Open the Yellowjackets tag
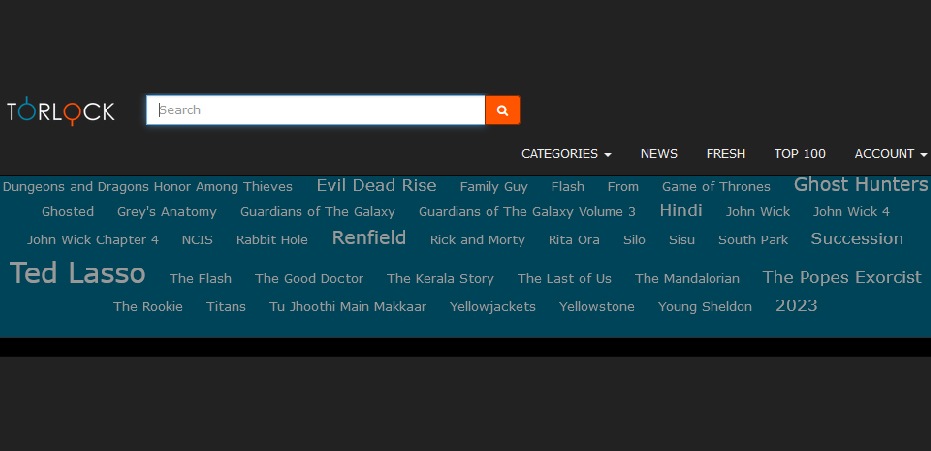 [493, 307]
